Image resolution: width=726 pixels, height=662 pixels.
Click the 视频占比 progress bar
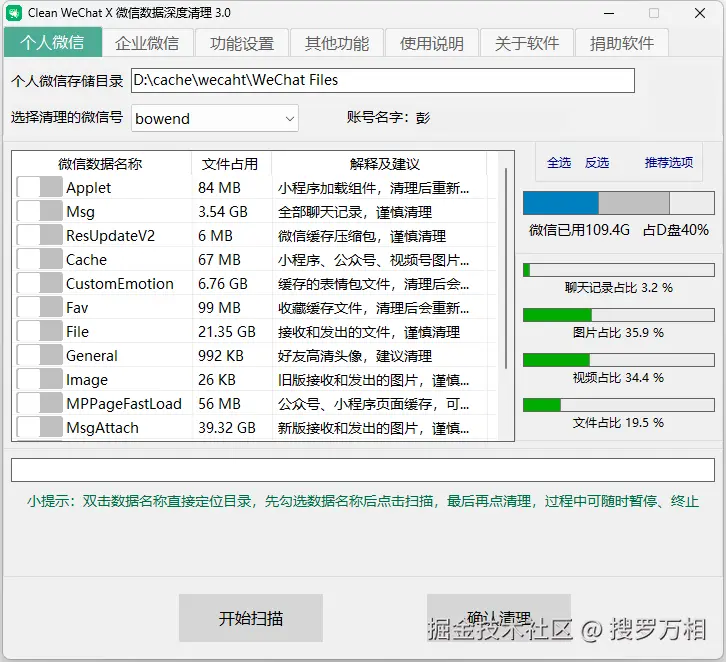pyautogui.click(x=619, y=360)
